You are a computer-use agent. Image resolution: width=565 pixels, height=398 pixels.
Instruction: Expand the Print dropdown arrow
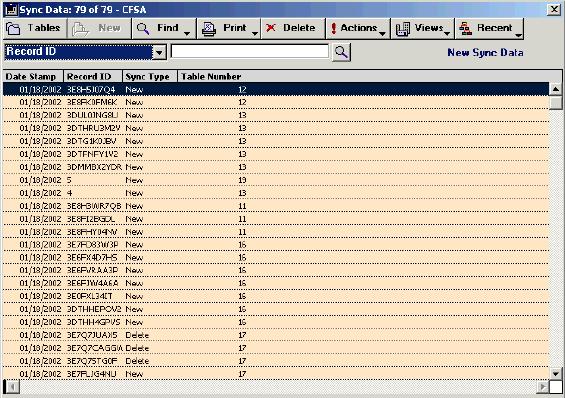point(255,33)
